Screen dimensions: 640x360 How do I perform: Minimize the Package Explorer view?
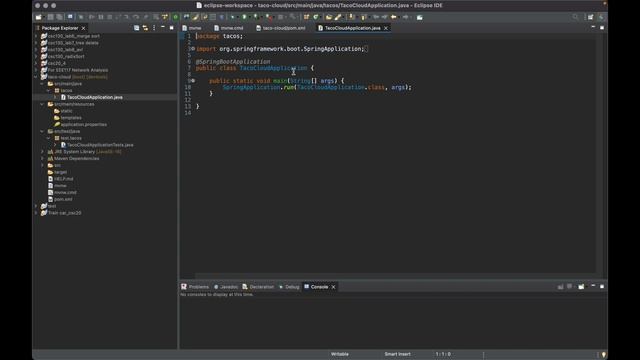(x=163, y=27)
